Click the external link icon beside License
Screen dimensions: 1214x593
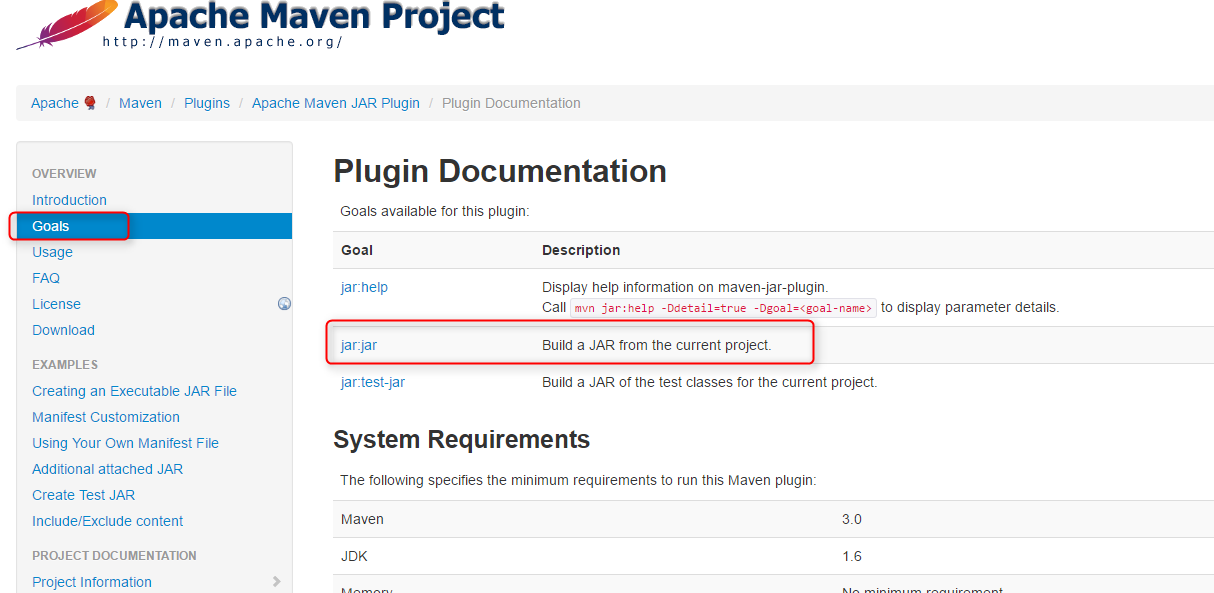[284, 304]
